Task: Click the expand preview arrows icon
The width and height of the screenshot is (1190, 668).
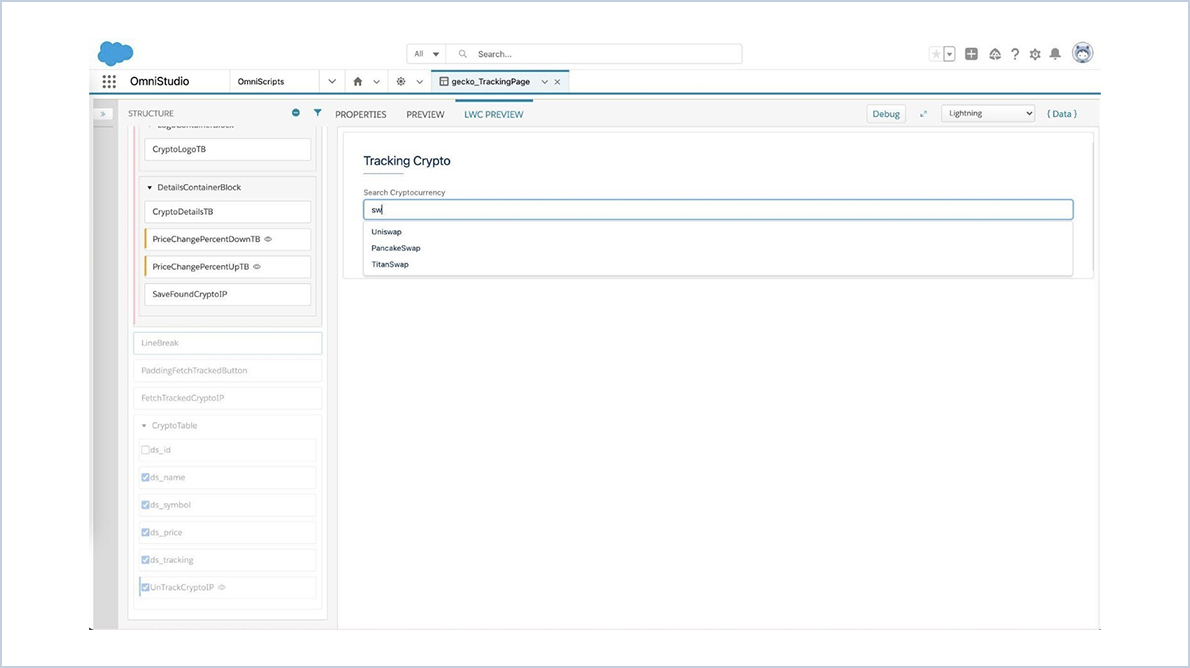Action: pyautogui.click(x=922, y=113)
